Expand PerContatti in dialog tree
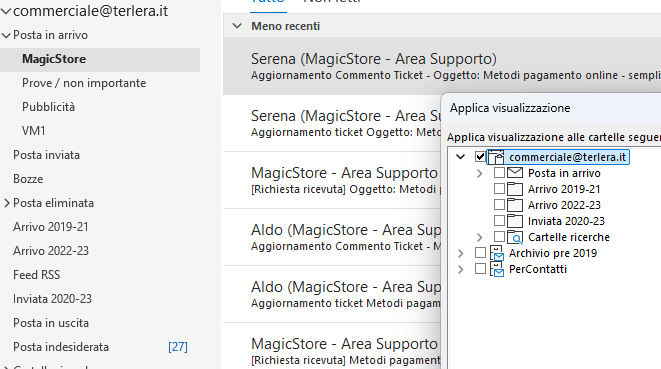The image size is (661, 369). tap(460, 269)
